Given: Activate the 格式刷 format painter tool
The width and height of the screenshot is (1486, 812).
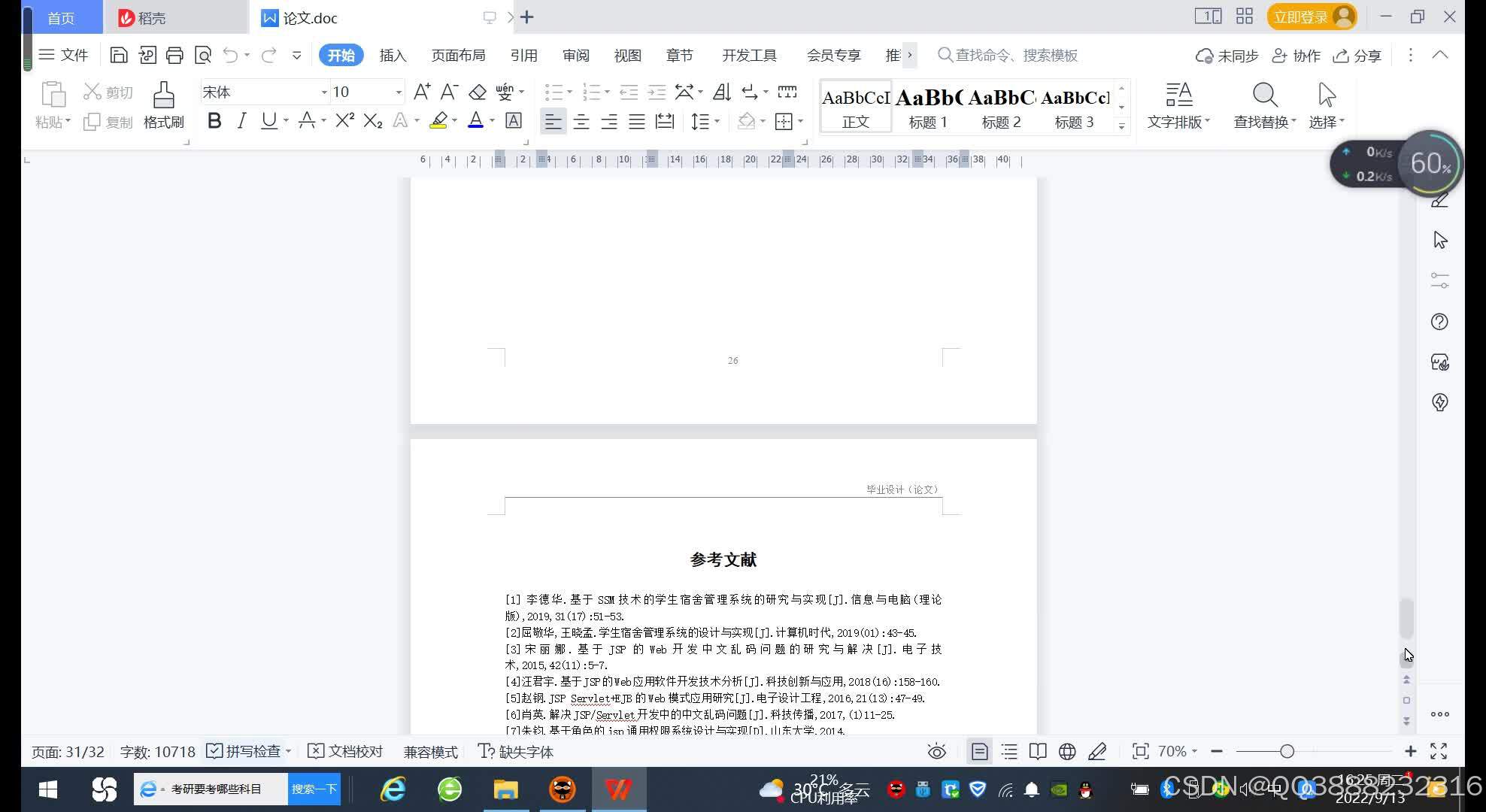Looking at the screenshot, I should 163,104.
